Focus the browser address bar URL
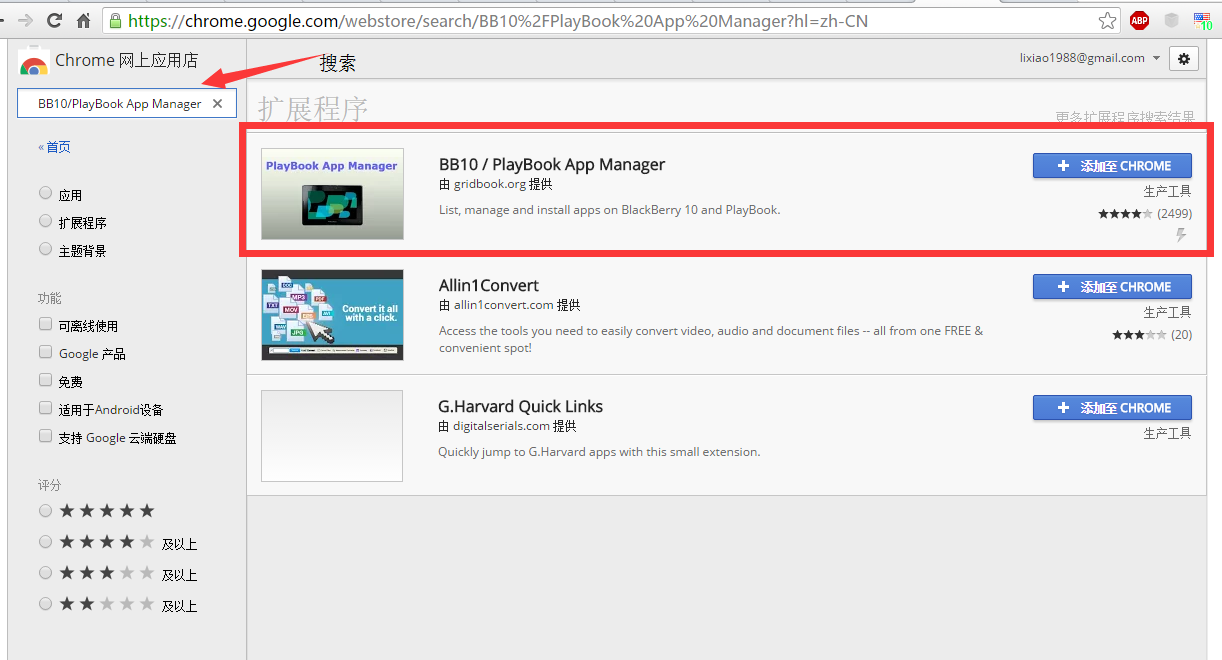 [610, 20]
